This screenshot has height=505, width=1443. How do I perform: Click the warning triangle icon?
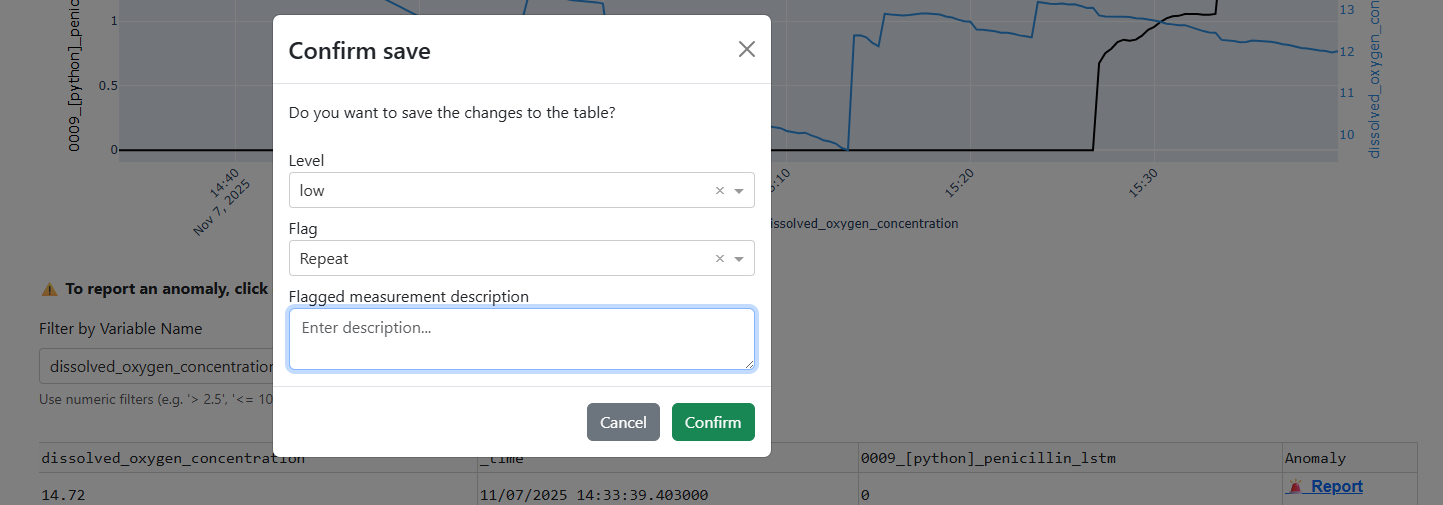pyautogui.click(x=48, y=289)
